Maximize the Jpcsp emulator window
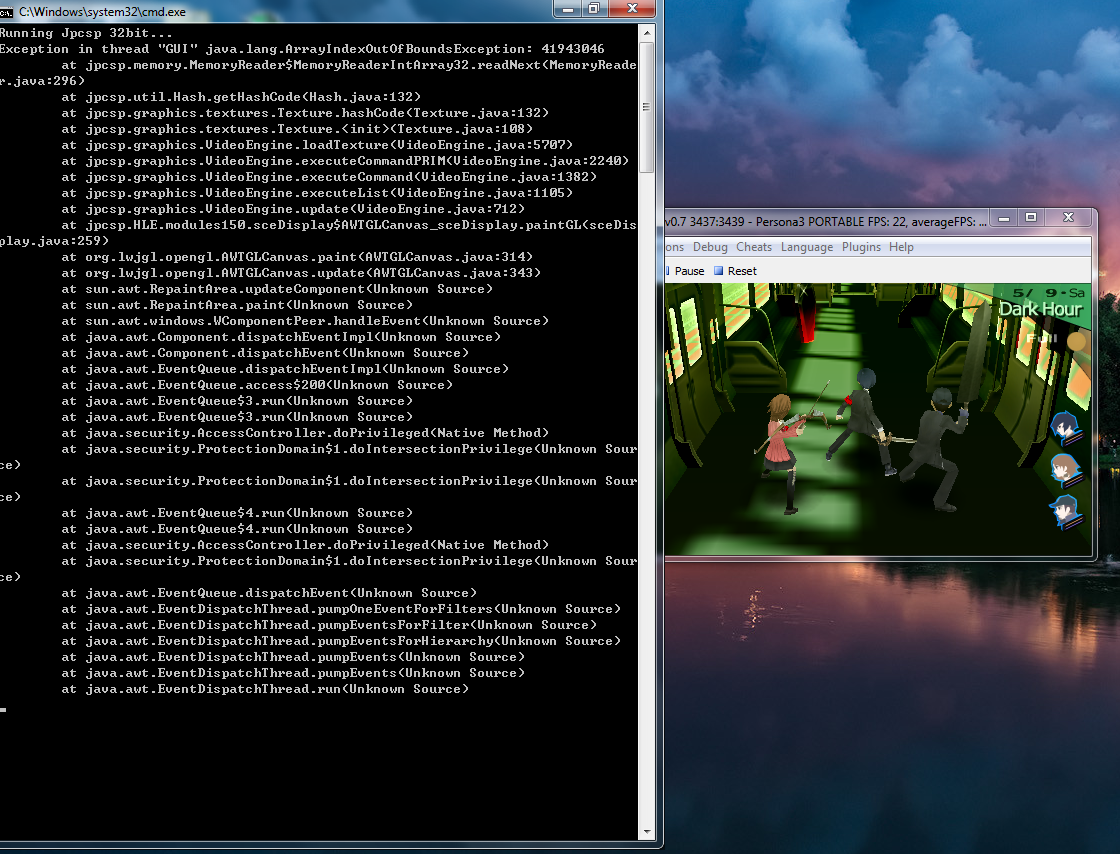 tap(1031, 218)
